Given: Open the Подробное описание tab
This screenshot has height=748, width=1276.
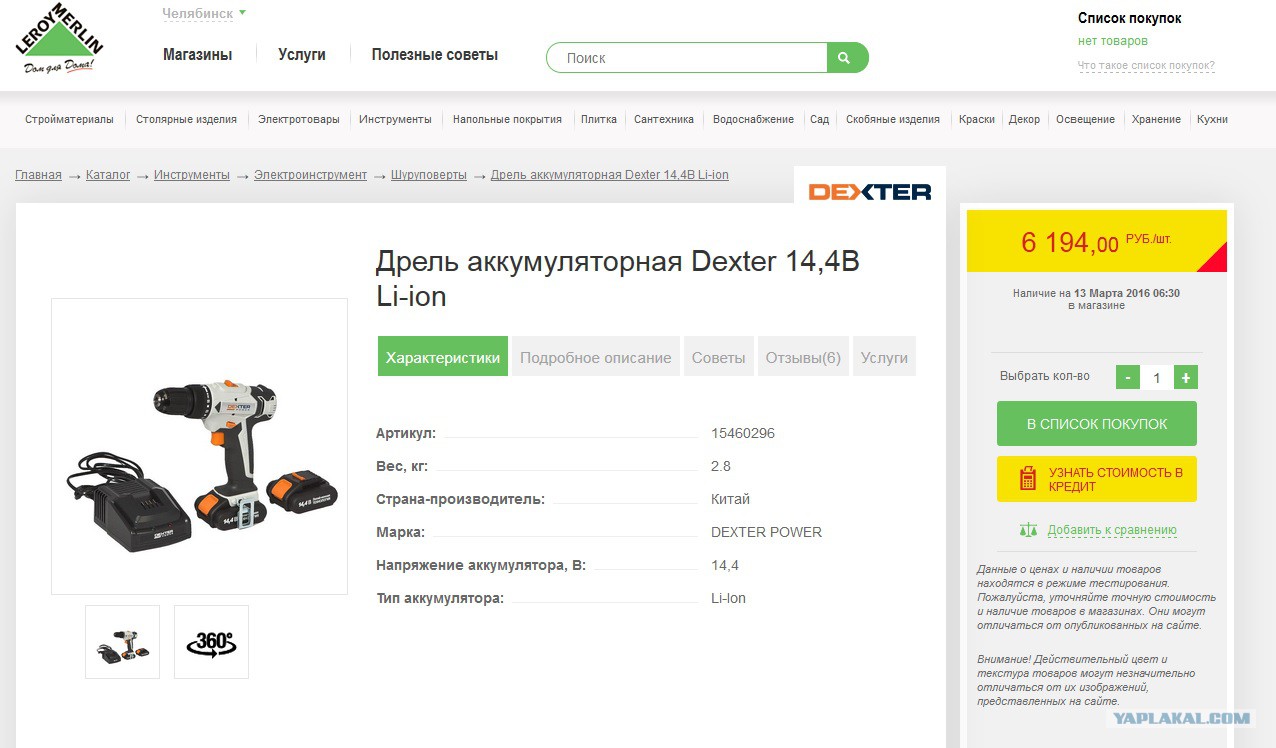Looking at the screenshot, I should point(595,357).
